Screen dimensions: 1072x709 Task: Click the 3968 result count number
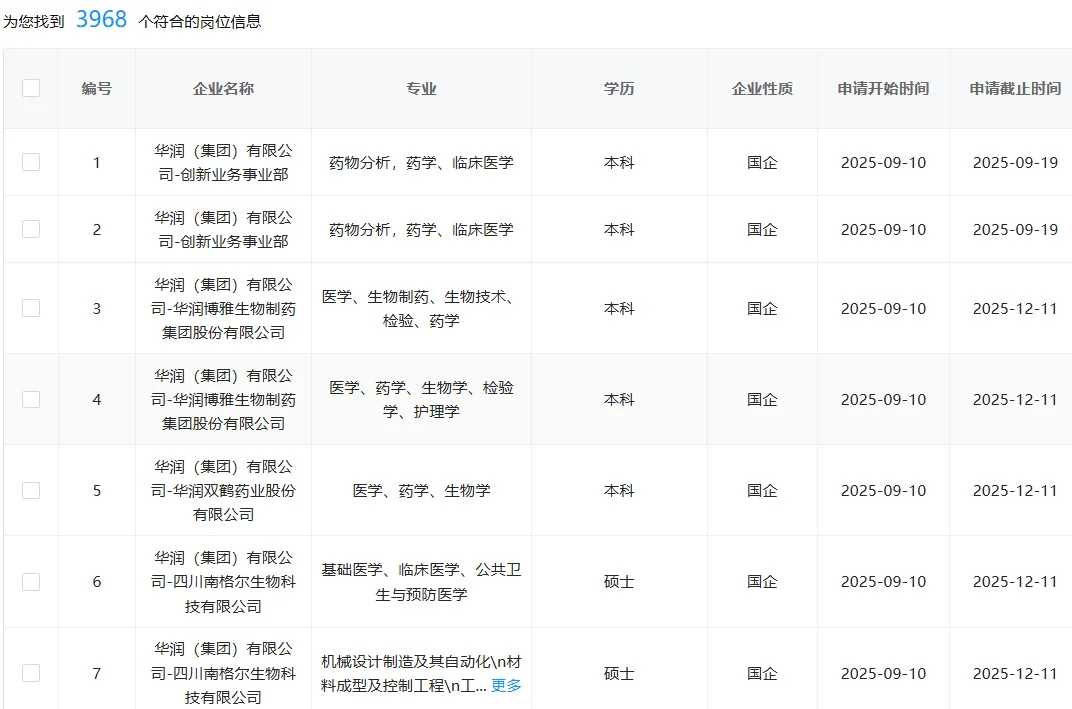pyautogui.click(x=101, y=19)
